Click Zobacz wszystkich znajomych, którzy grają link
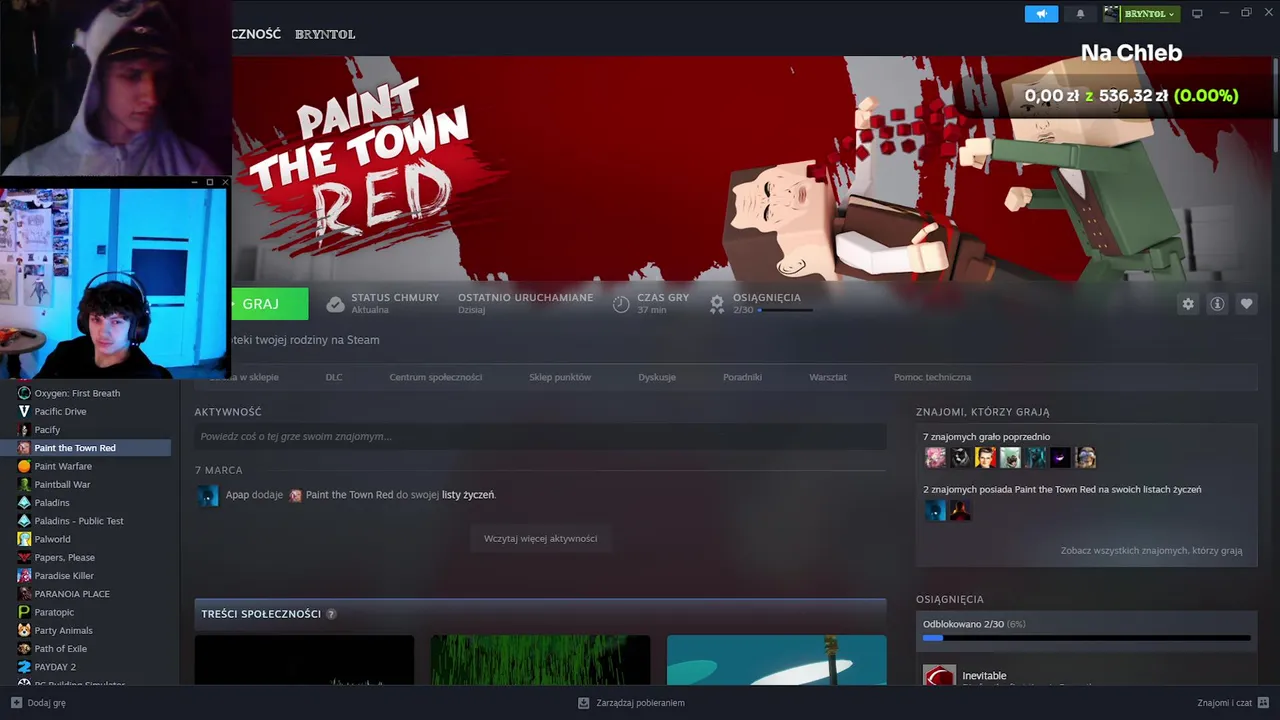The image size is (1280, 720). [x=1151, y=551]
